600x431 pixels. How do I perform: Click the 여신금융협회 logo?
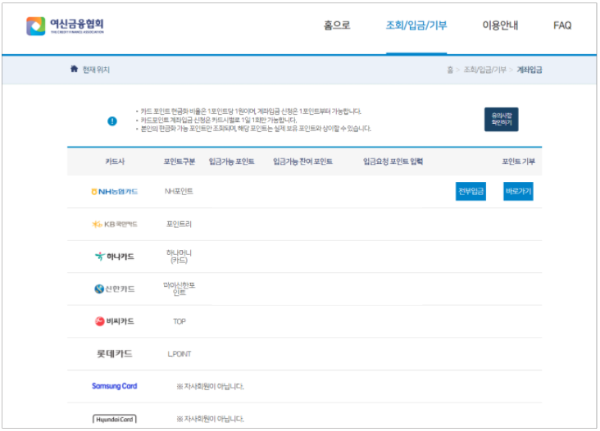(65, 26)
